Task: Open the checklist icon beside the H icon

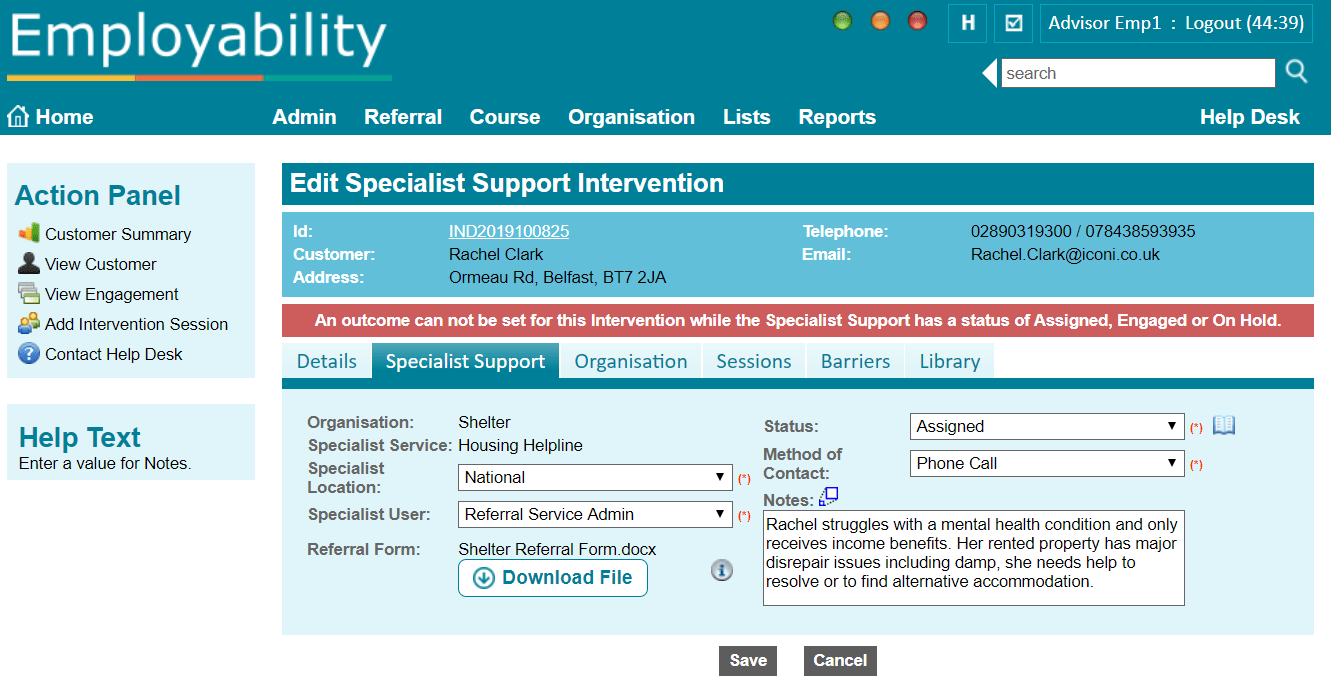Action: [1012, 22]
